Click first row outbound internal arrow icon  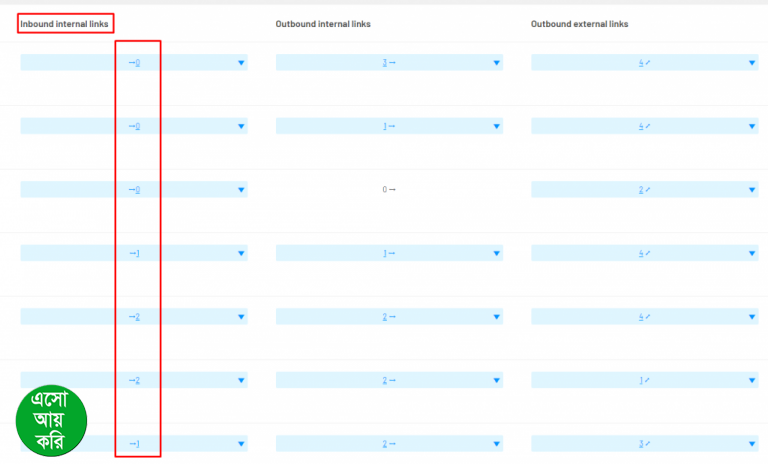(x=392, y=63)
